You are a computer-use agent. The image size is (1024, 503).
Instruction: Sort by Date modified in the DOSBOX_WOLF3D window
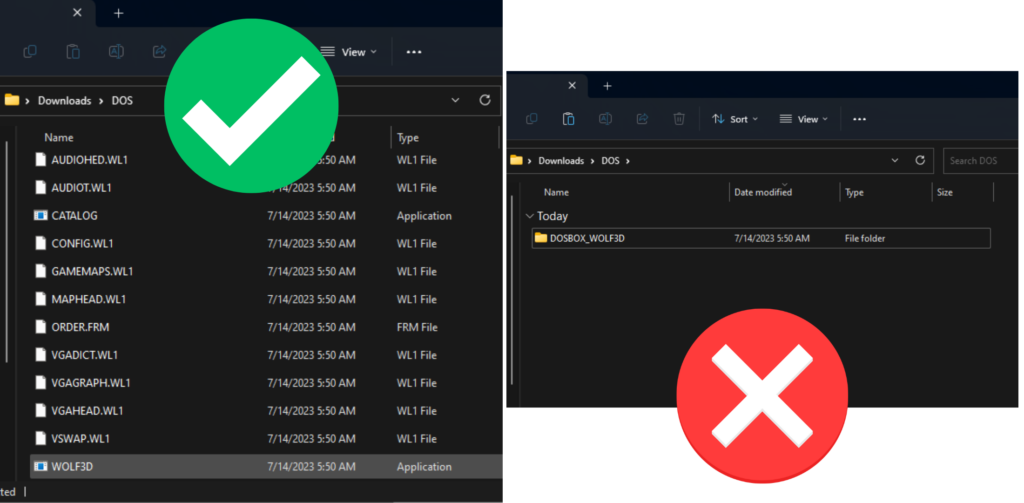763,192
